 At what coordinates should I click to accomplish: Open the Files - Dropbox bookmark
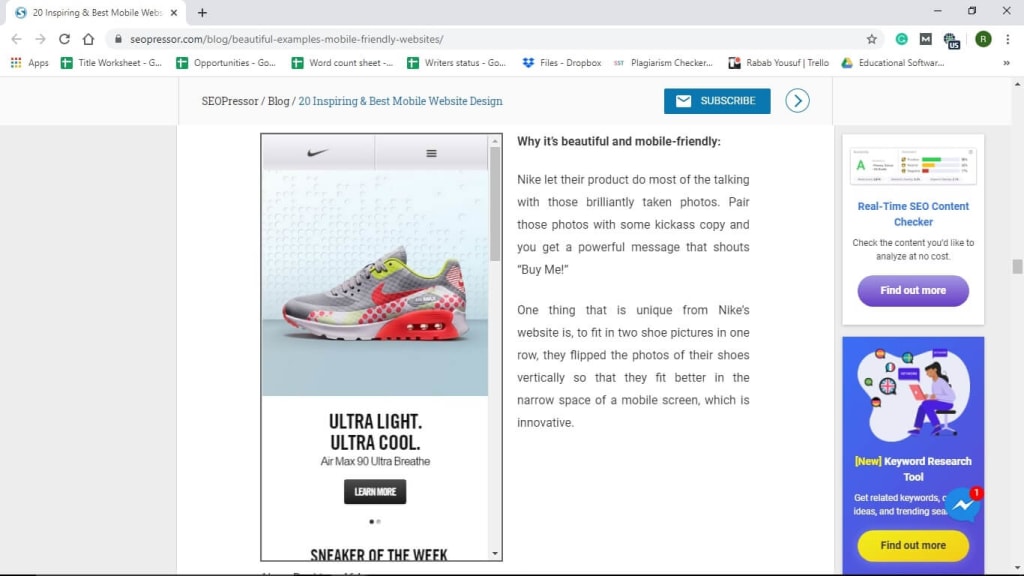[x=562, y=63]
